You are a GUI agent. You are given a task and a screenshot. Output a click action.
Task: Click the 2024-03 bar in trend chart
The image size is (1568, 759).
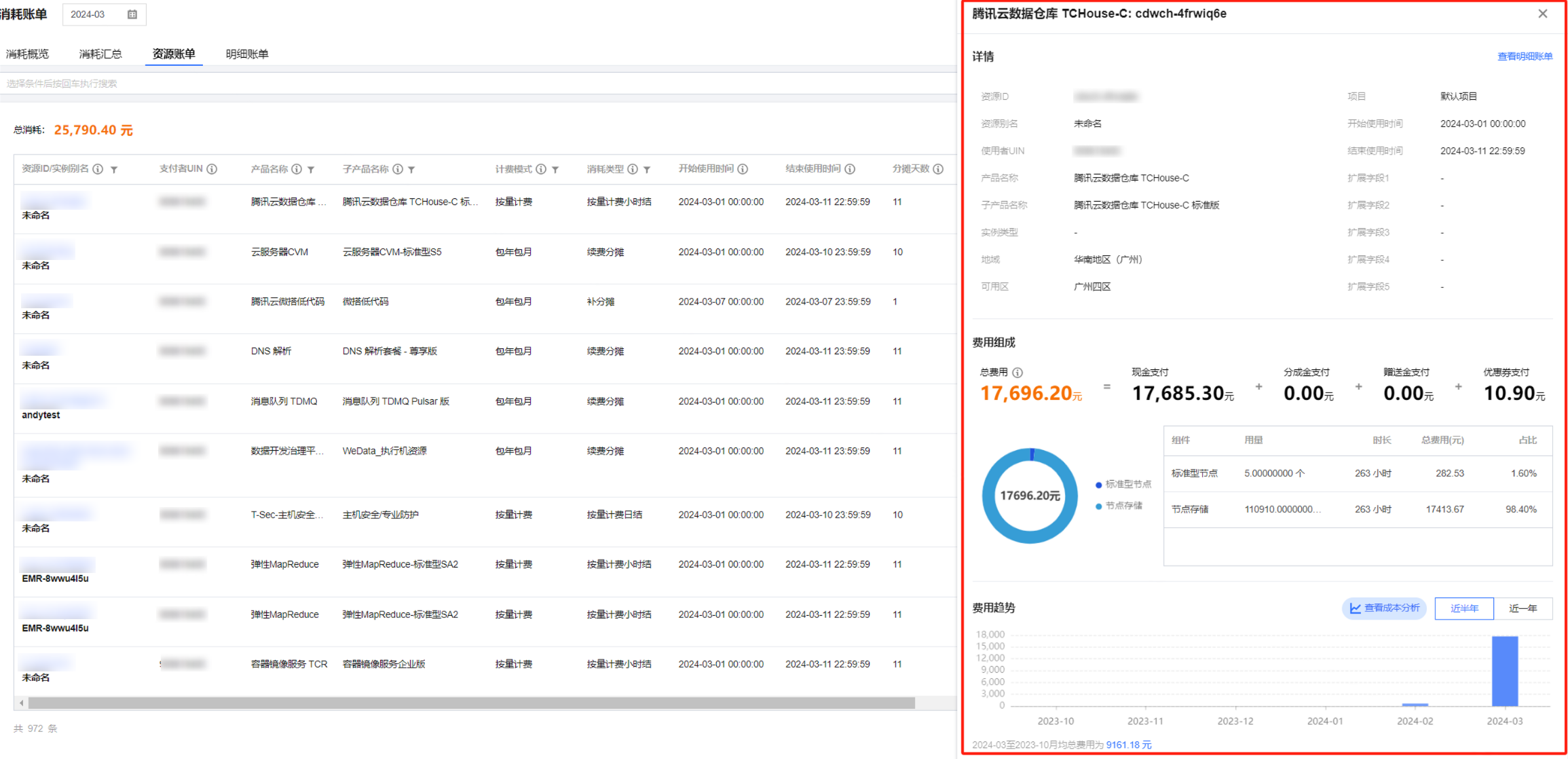point(1504,671)
